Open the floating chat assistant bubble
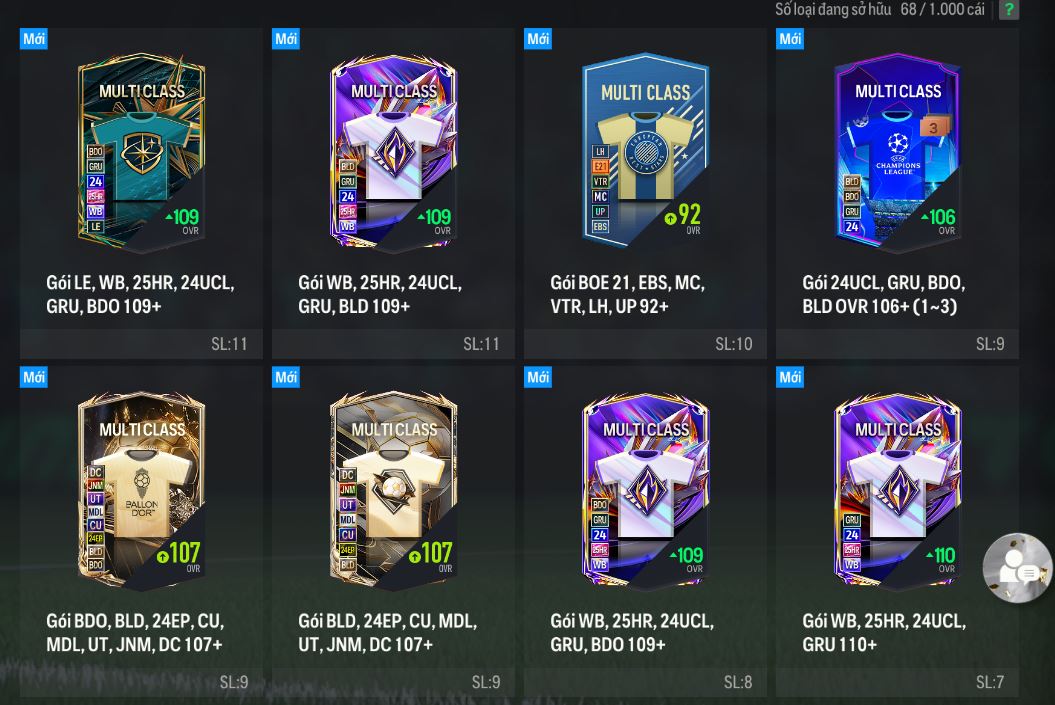This screenshot has width=1055, height=705. [1017, 568]
